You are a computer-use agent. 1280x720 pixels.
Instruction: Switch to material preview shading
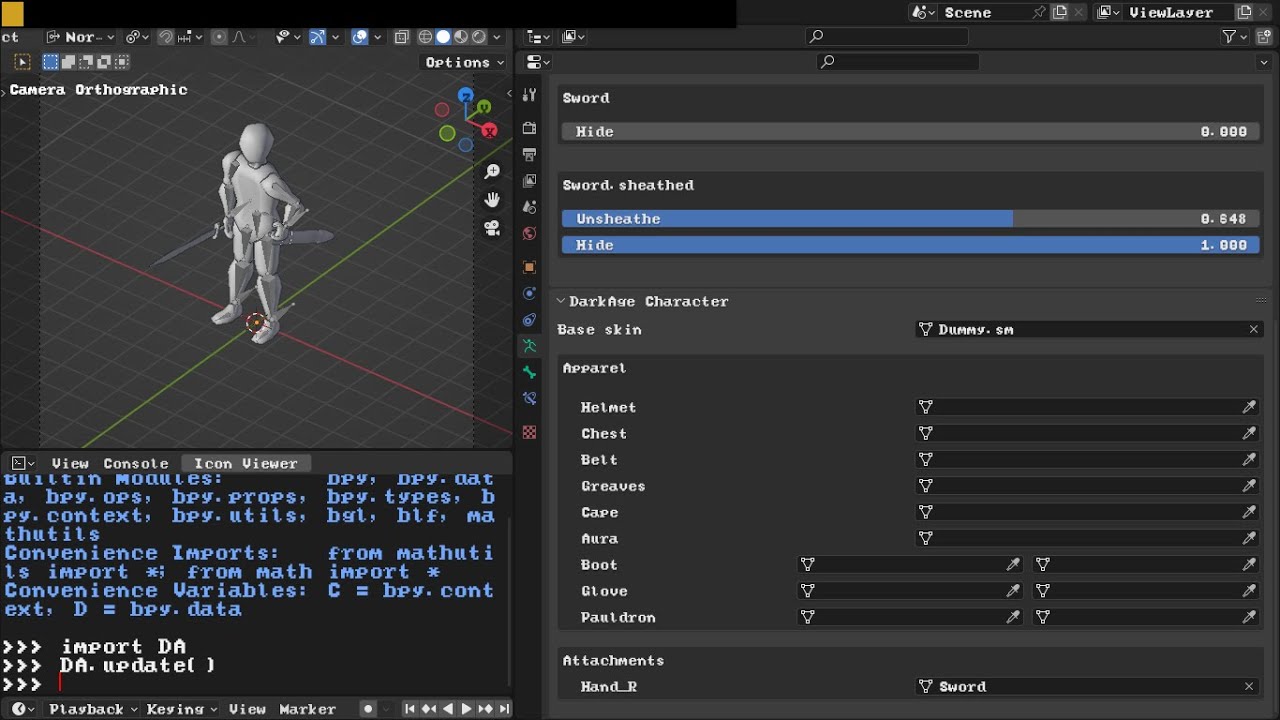(461, 37)
